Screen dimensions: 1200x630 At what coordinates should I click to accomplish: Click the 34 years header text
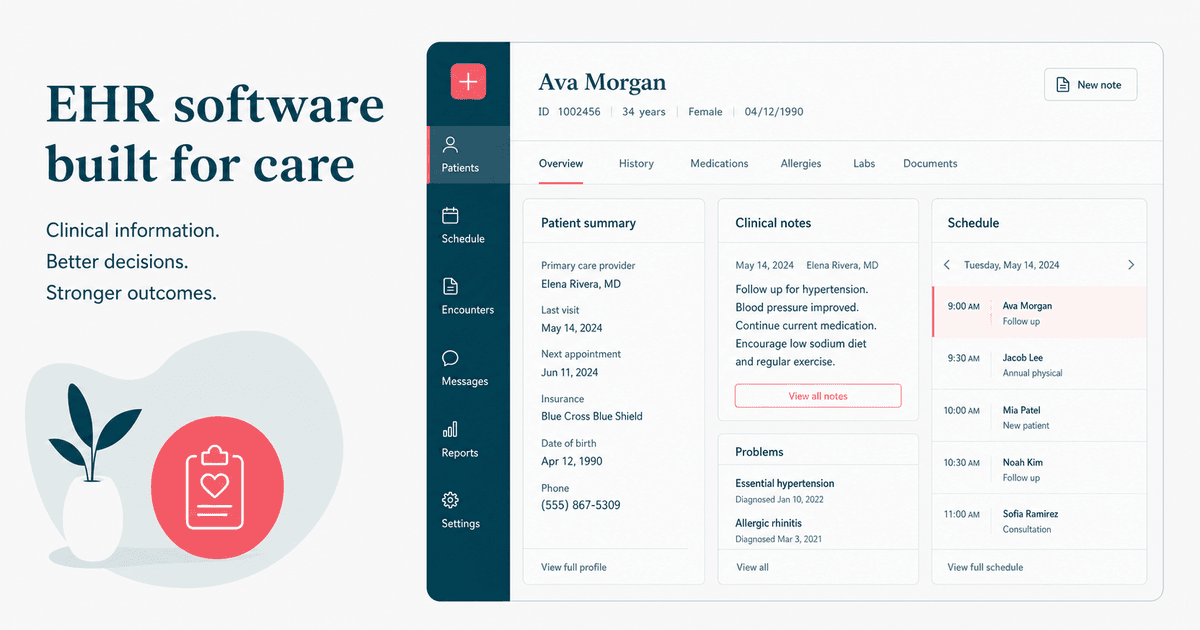[644, 112]
